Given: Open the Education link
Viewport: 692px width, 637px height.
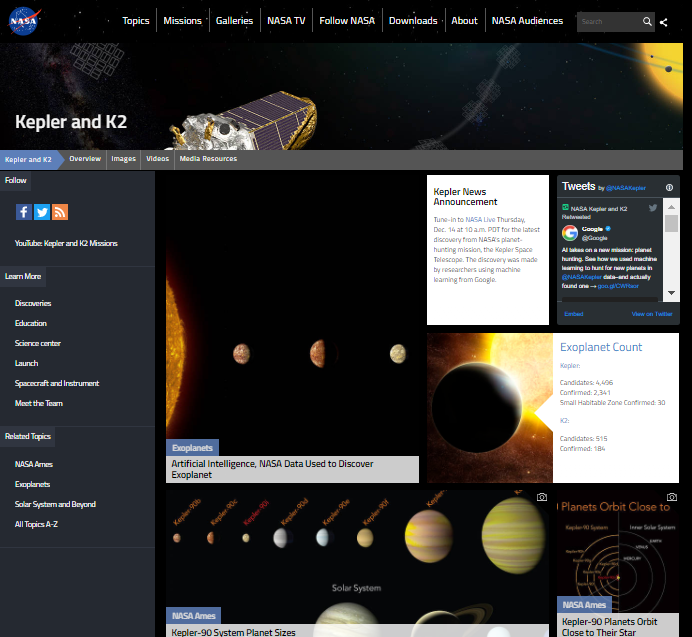Looking at the screenshot, I should 30,323.
